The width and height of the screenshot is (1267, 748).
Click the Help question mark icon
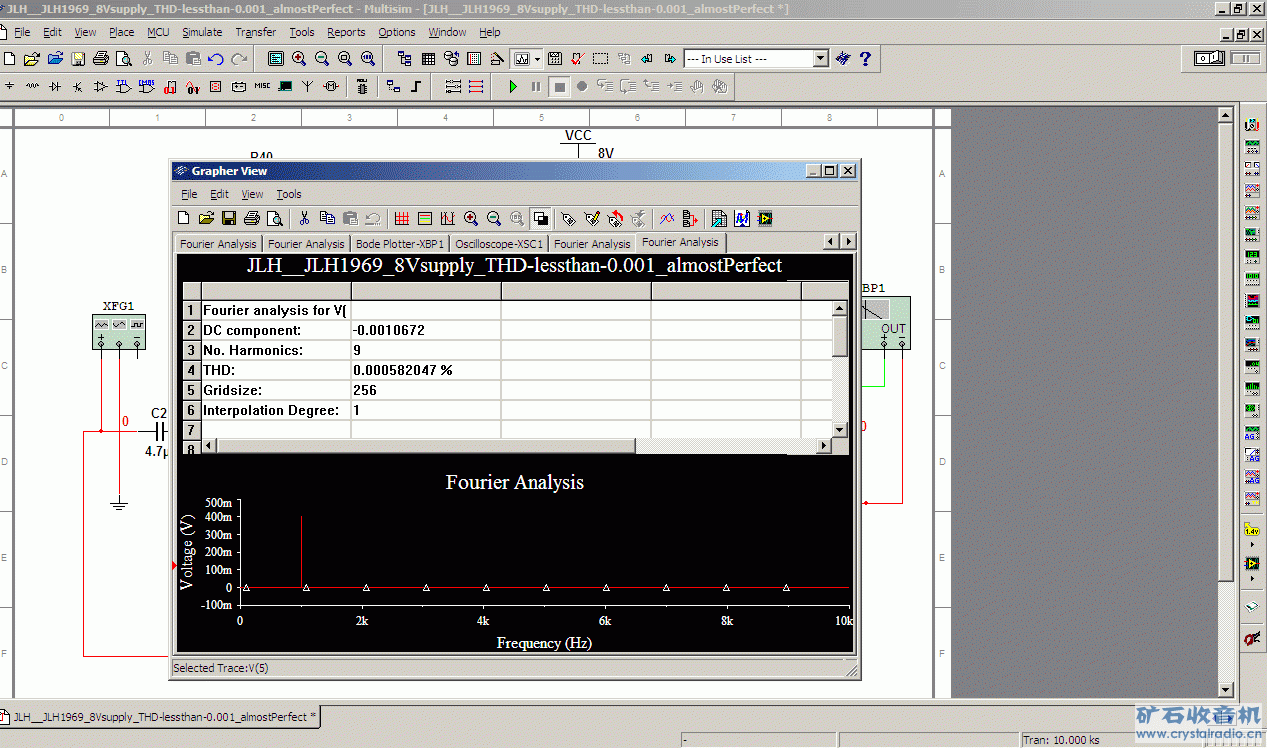coord(865,59)
